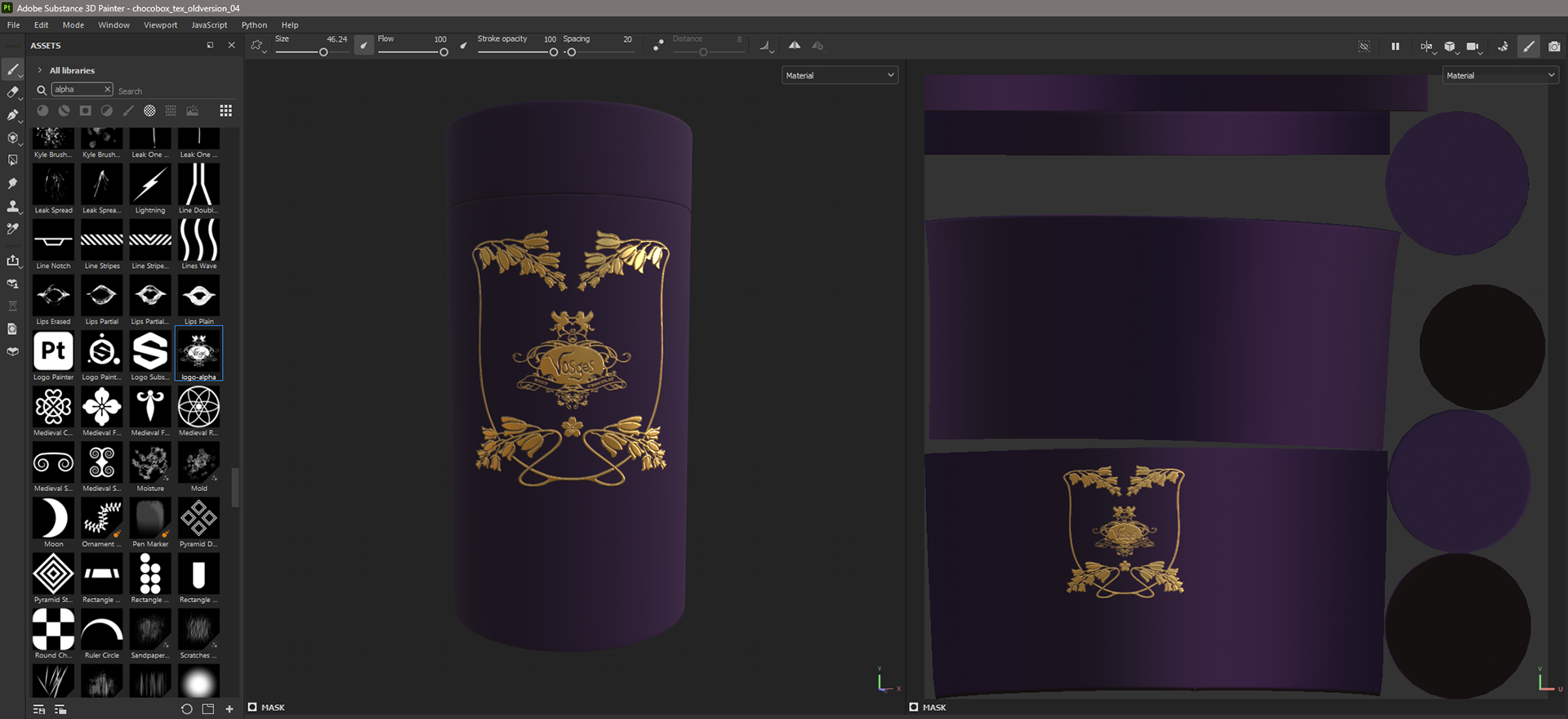Screen dimensions: 1568x719
Task: Filter assets by textures grid icon
Action: point(171,110)
